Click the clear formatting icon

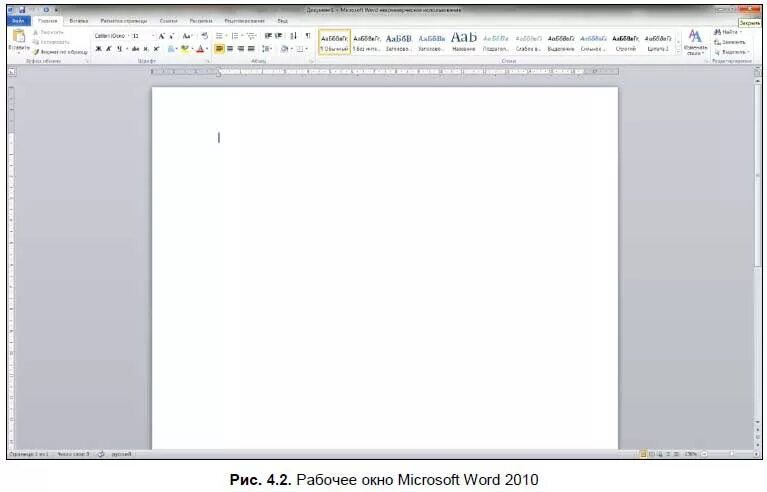[204, 36]
